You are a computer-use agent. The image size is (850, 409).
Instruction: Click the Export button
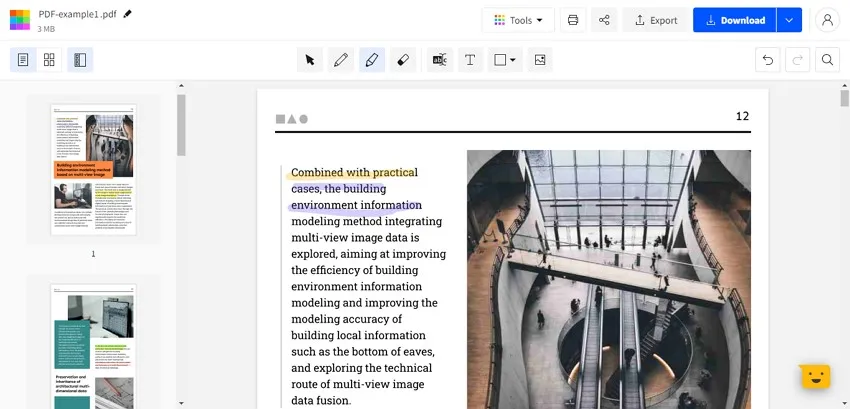tap(655, 20)
